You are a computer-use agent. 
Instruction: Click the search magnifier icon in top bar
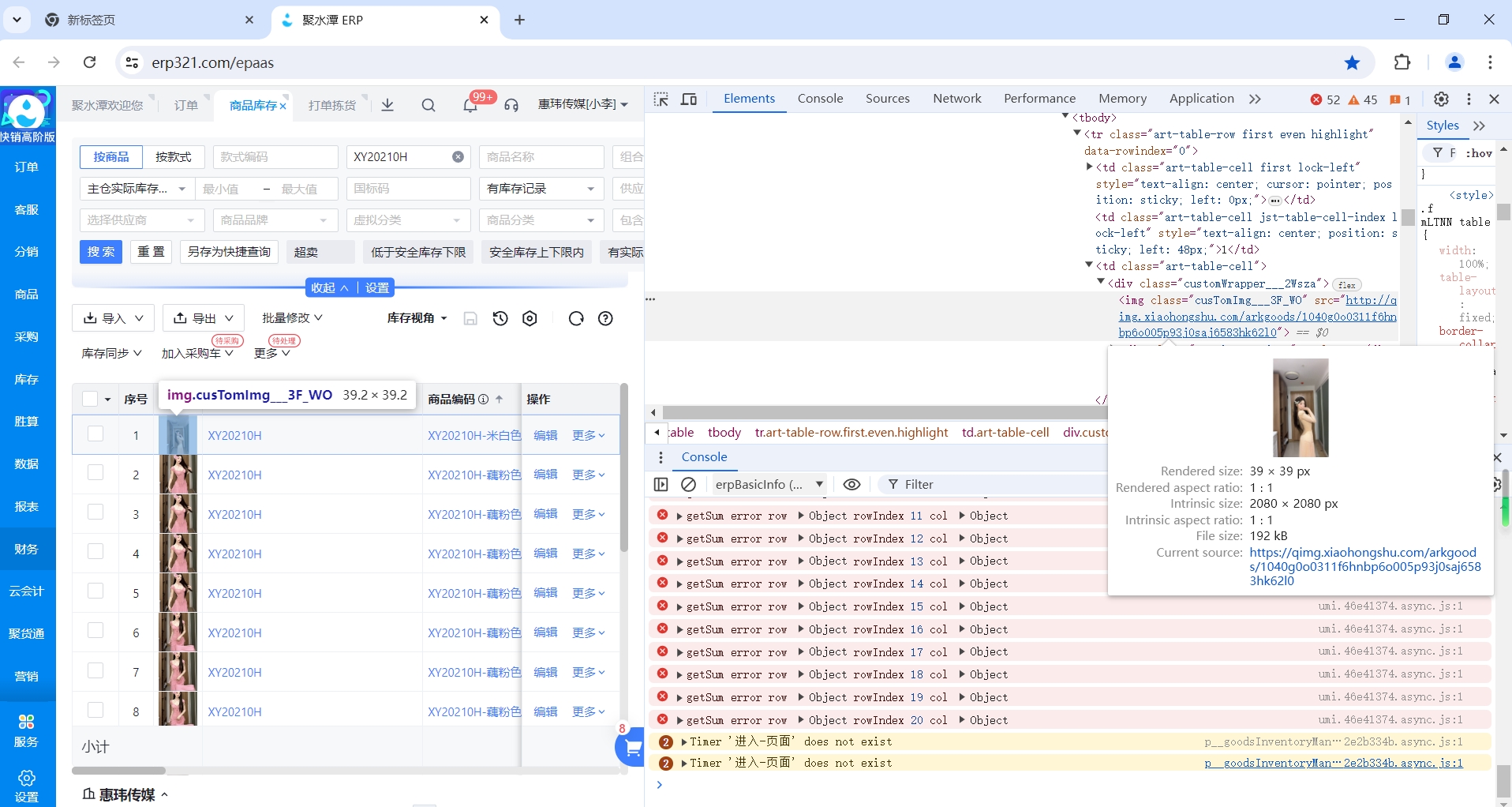[429, 105]
